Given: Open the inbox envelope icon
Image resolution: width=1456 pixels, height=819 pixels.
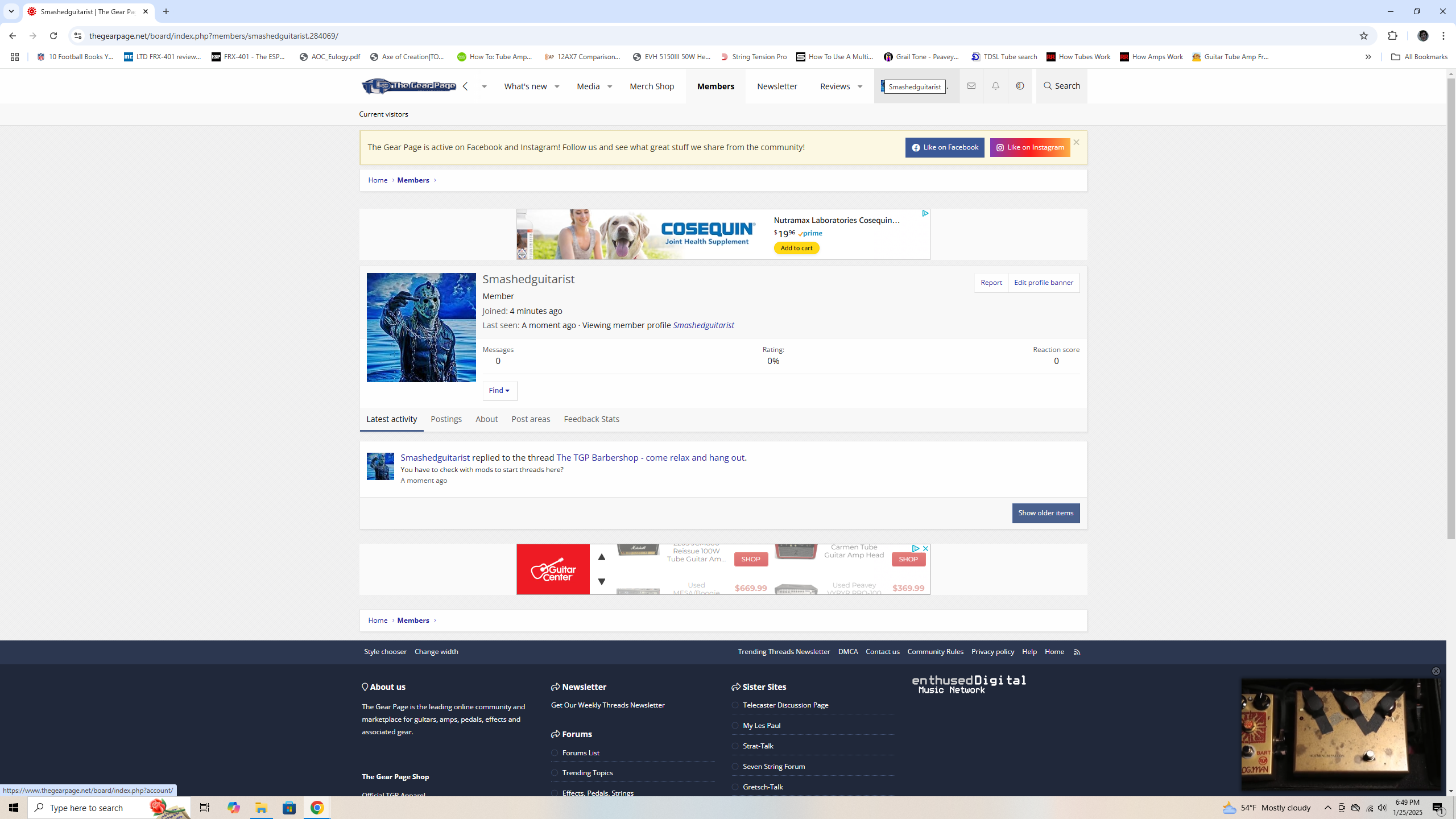Looking at the screenshot, I should (971, 86).
